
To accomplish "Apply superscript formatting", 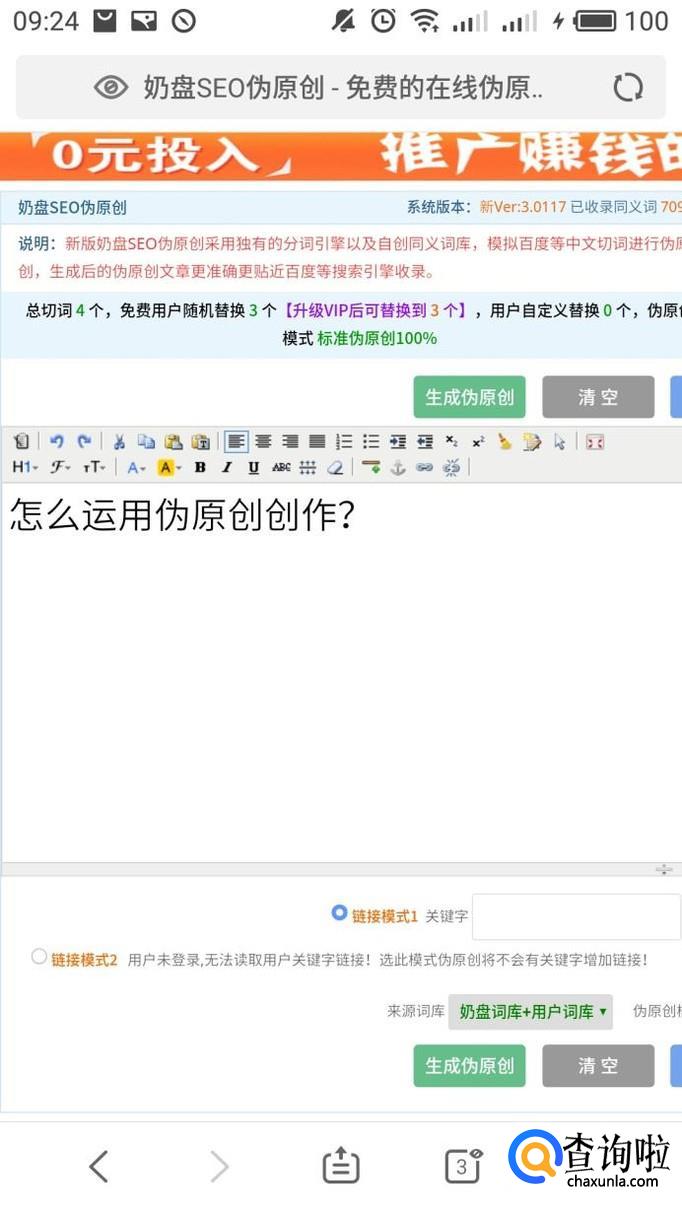I will [478, 441].
